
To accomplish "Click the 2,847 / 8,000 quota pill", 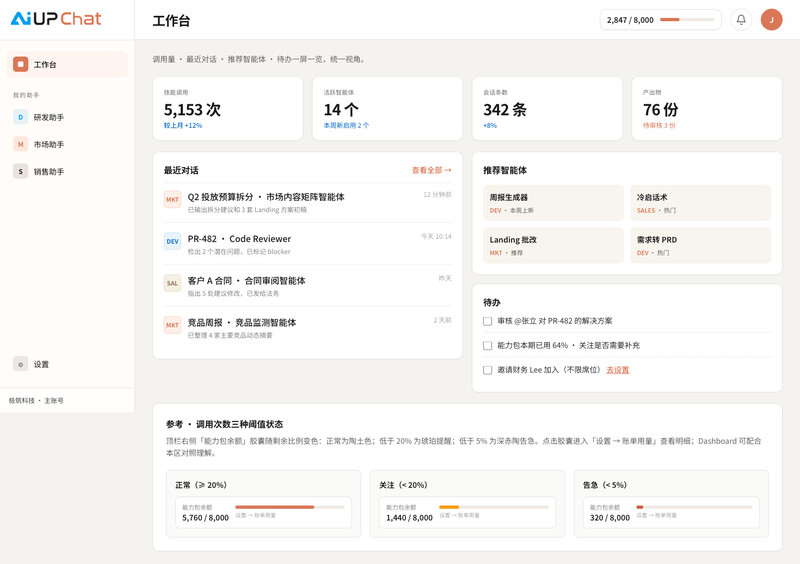I will [660, 20].
